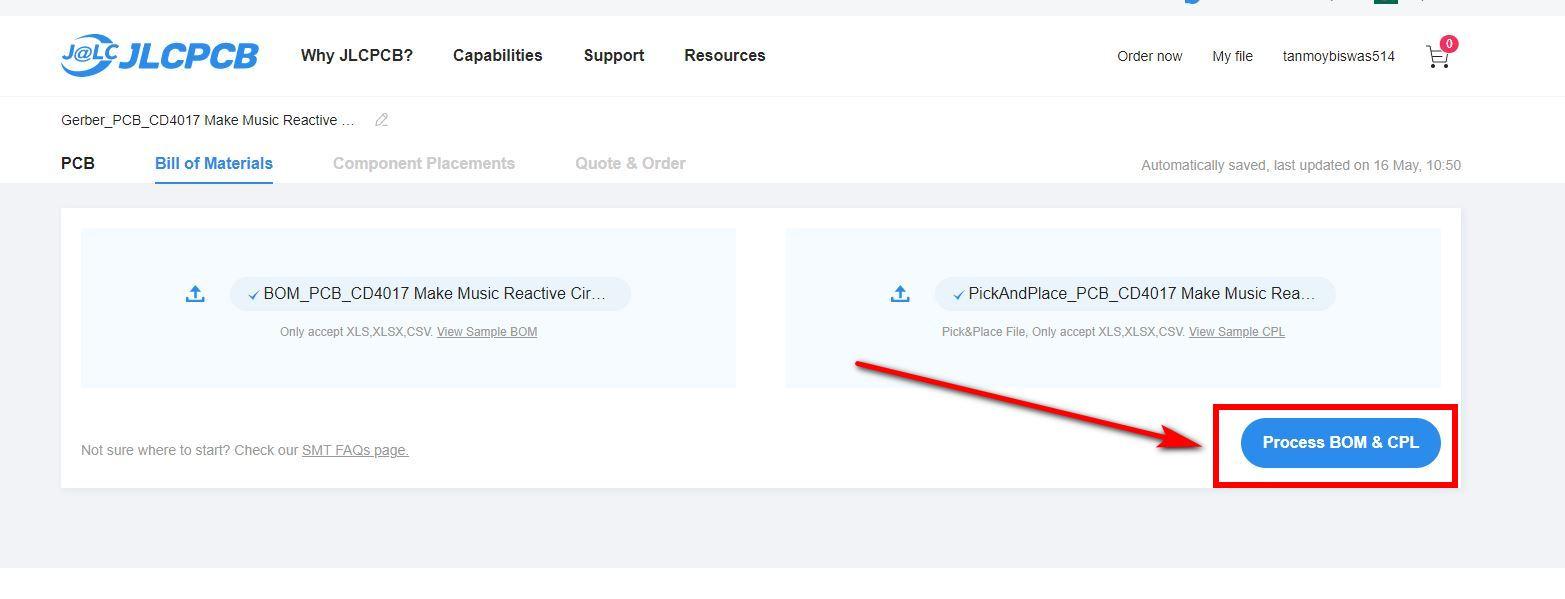This screenshot has height=599, width=1565.
Task: Switch to the PCB tab
Action: (78, 164)
